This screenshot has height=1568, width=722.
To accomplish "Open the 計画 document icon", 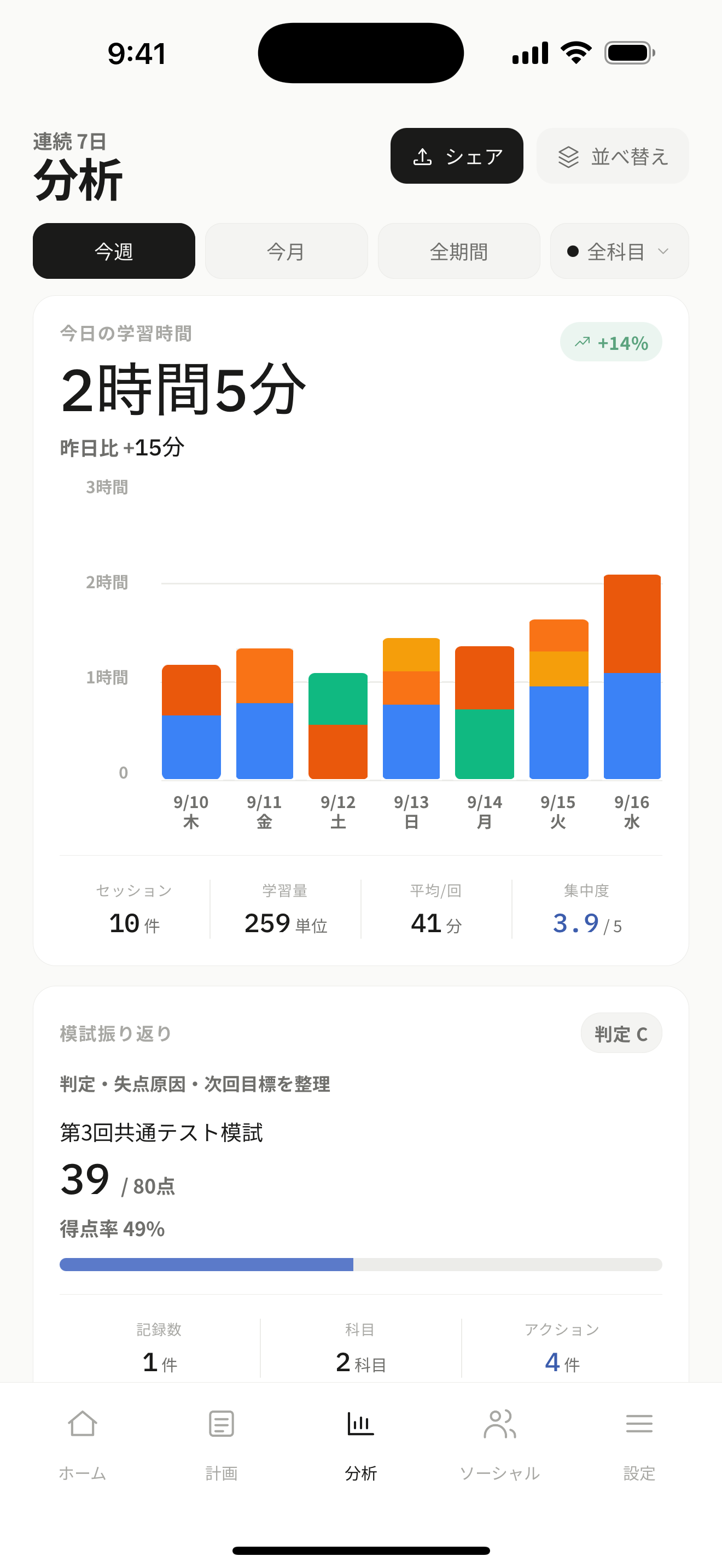I will (x=221, y=1423).
